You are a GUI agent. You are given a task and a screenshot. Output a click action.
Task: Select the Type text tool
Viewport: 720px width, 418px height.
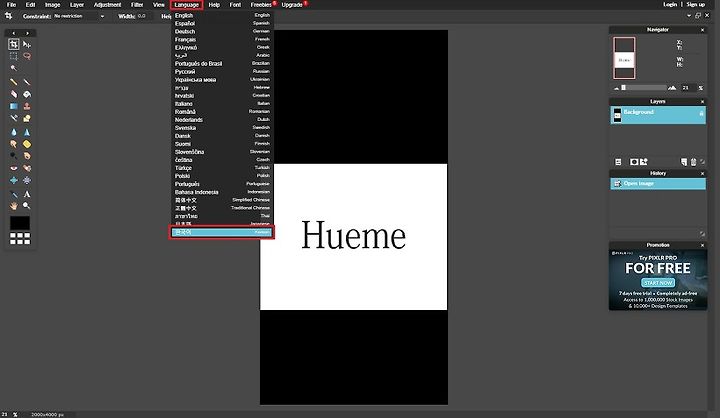click(27, 194)
